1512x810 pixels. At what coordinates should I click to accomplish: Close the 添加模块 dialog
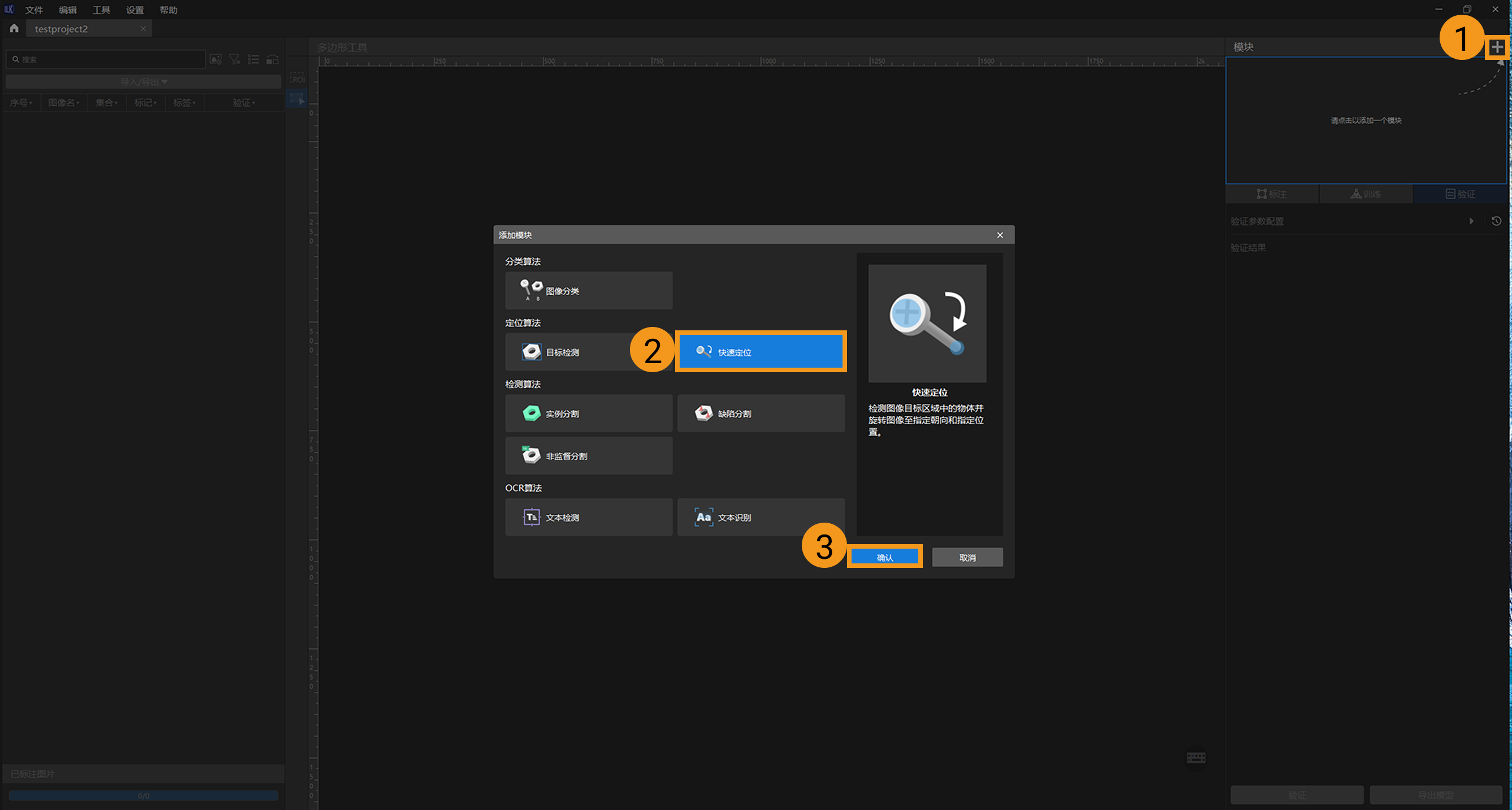pos(1000,235)
